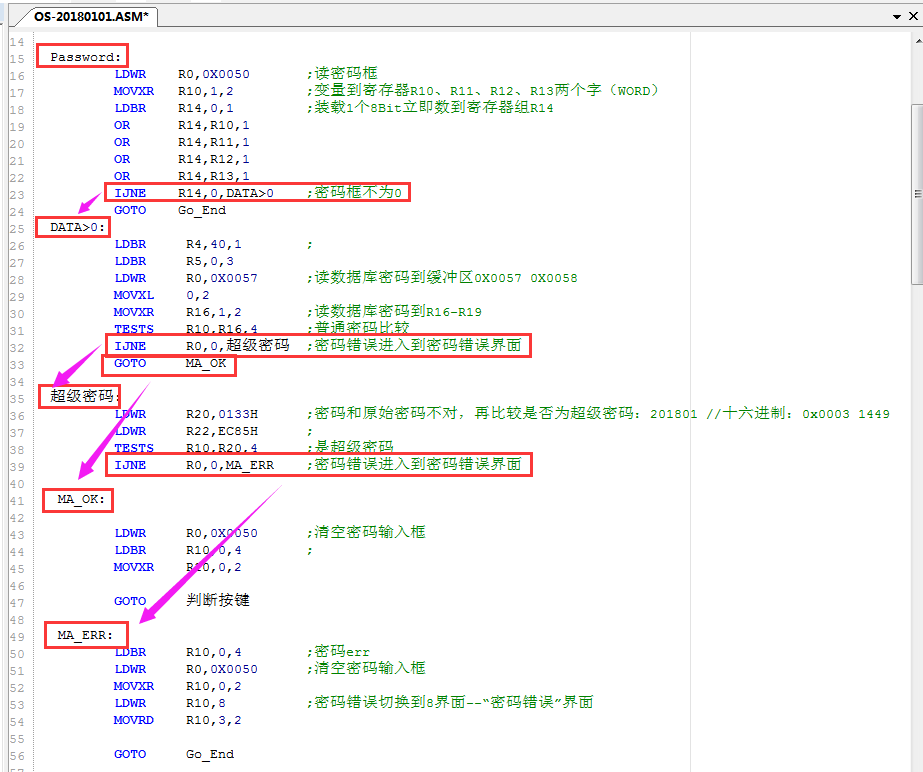Open the document tab list dropdown arrow
Image resolution: width=923 pixels, height=772 pixels.
(897, 16)
